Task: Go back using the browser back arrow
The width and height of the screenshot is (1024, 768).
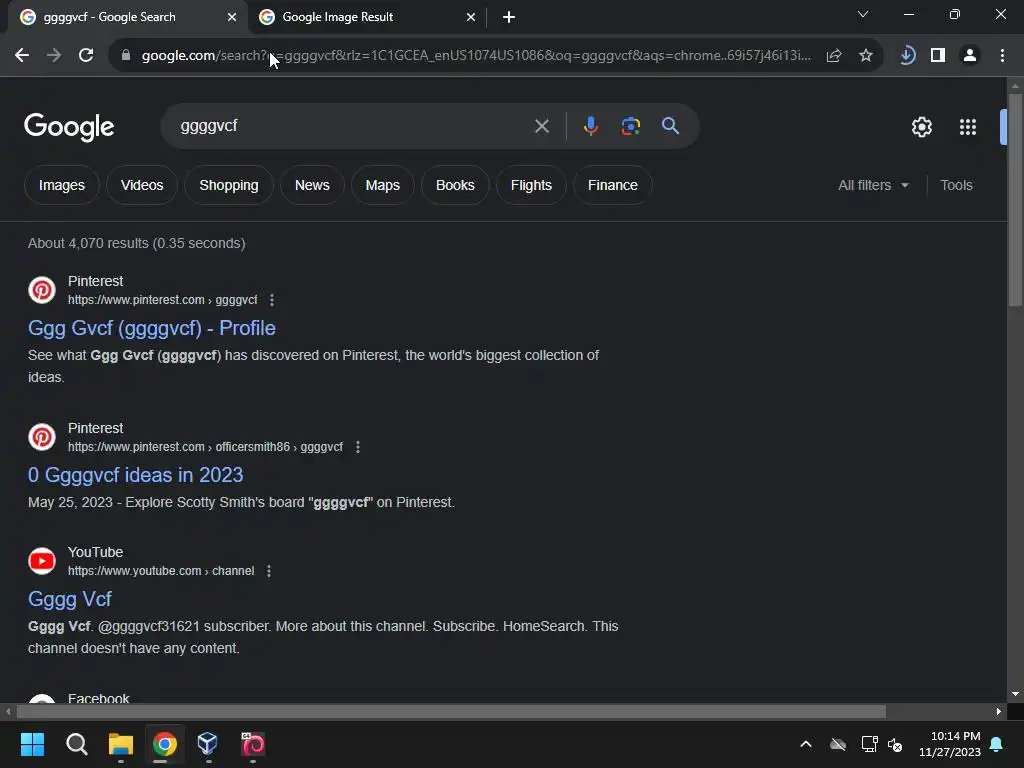Action: click(22, 56)
